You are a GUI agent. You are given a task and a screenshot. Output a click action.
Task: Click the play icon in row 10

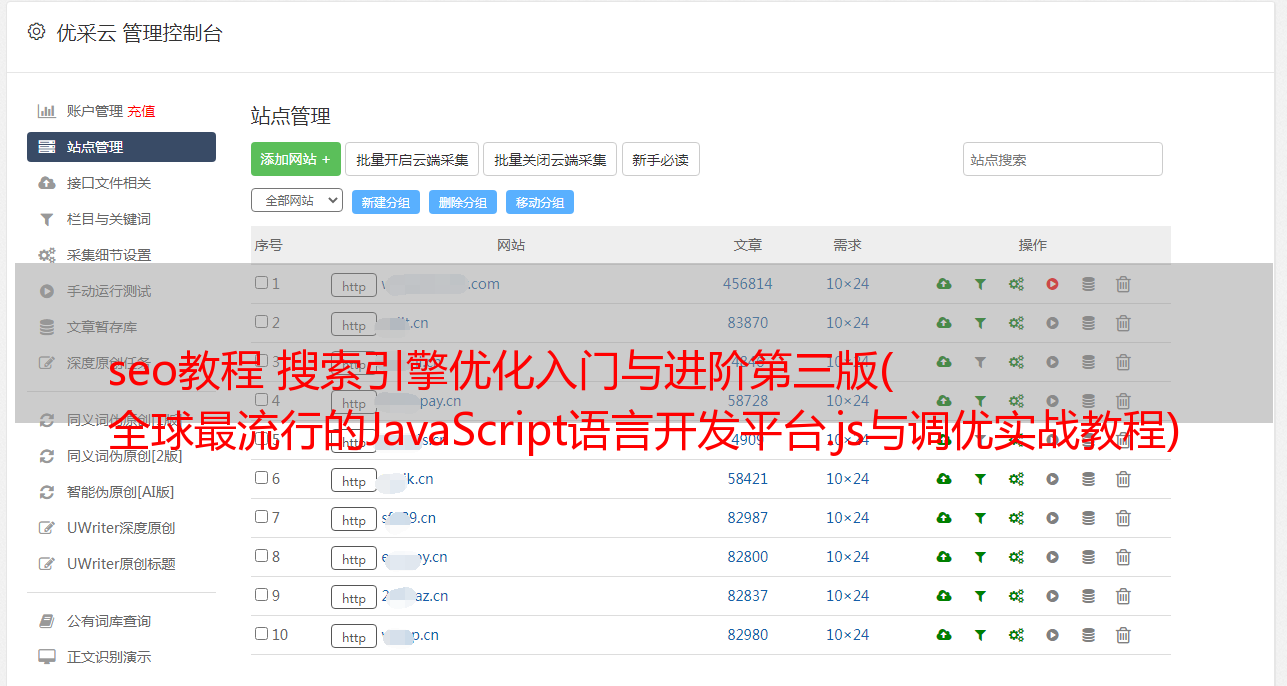coord(1052,635)
